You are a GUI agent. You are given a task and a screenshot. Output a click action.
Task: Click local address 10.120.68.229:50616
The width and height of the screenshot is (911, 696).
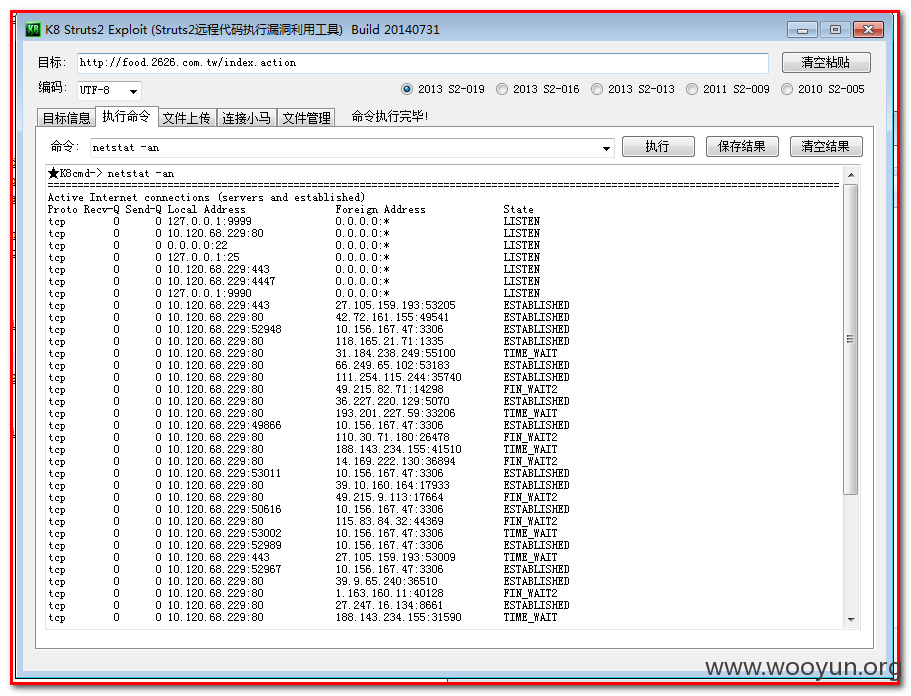225,510
